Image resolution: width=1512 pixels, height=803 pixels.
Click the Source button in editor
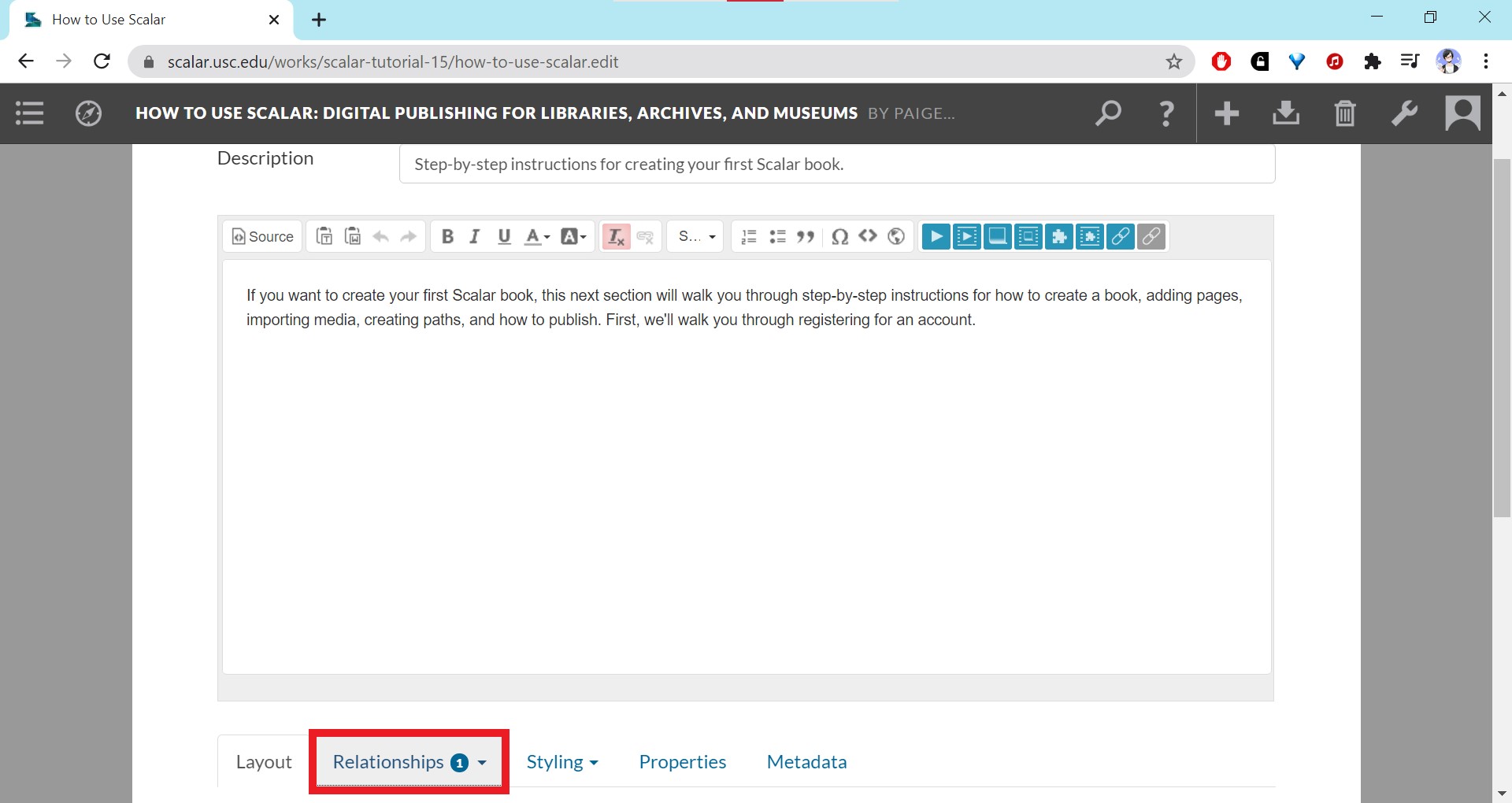[x=262, y=237]
